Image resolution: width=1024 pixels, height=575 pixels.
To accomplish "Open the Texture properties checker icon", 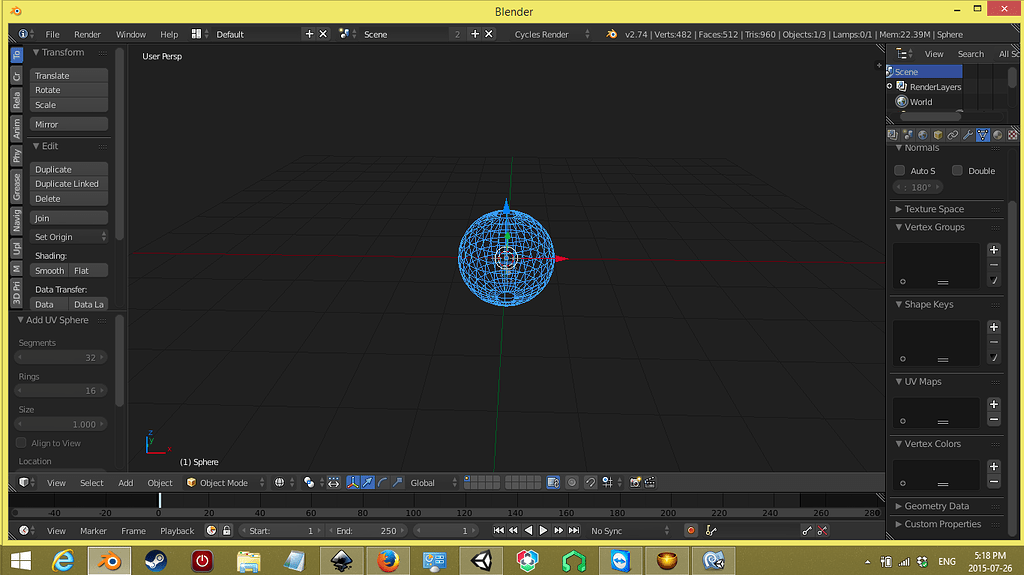I will (x=1012, y=135).
